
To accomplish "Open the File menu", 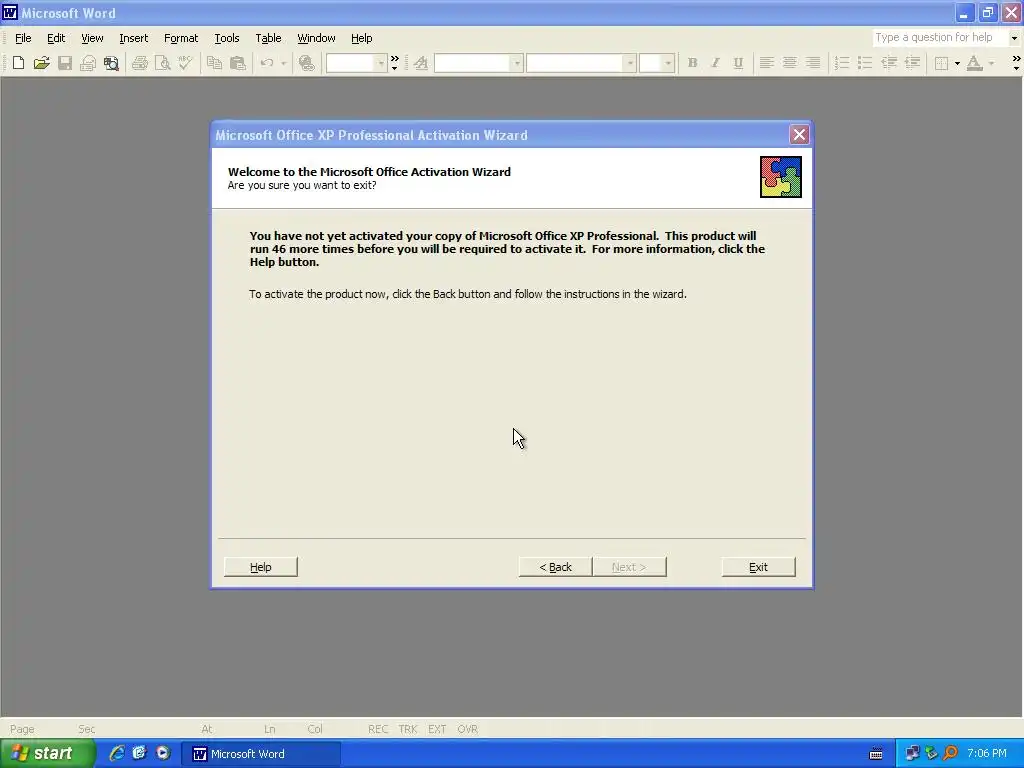I will click(x=23, y=38).
